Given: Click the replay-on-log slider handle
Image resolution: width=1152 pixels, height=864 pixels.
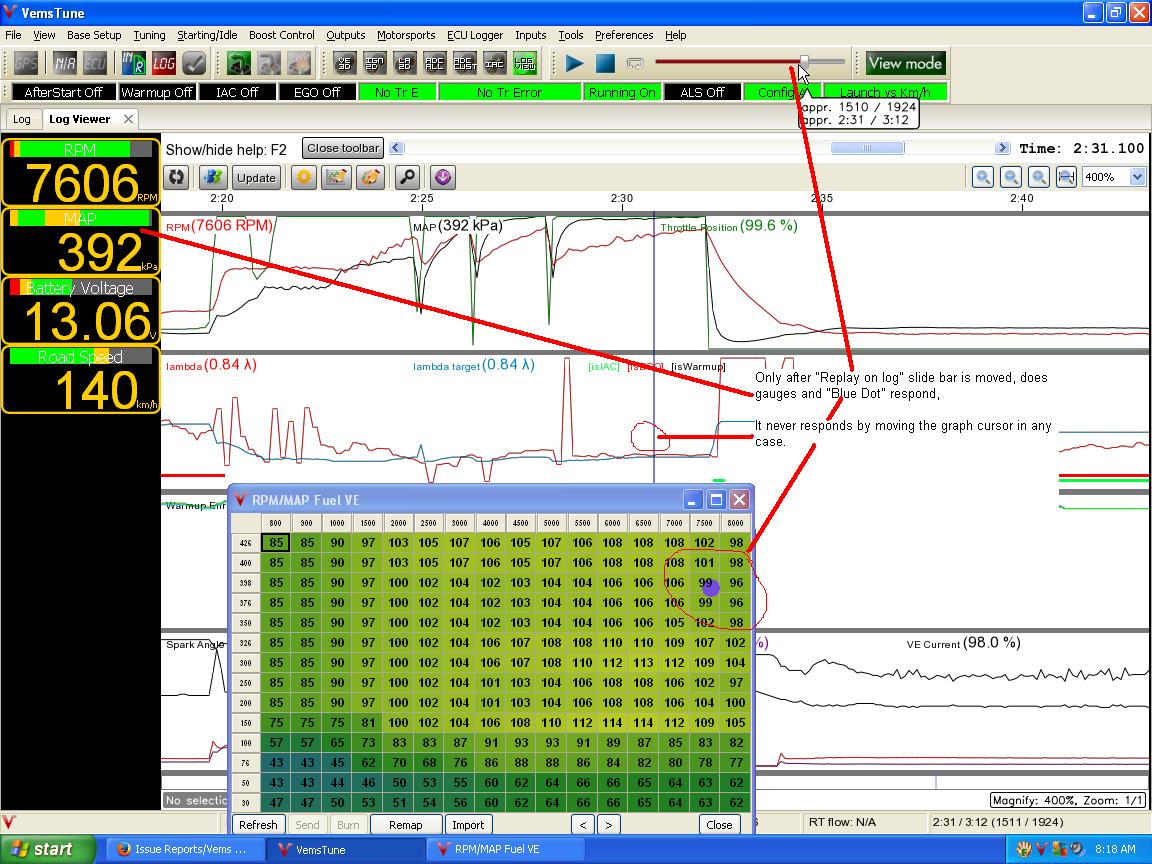Looking at the screenshot, I should pyautogui.click(x=804, y=62).
